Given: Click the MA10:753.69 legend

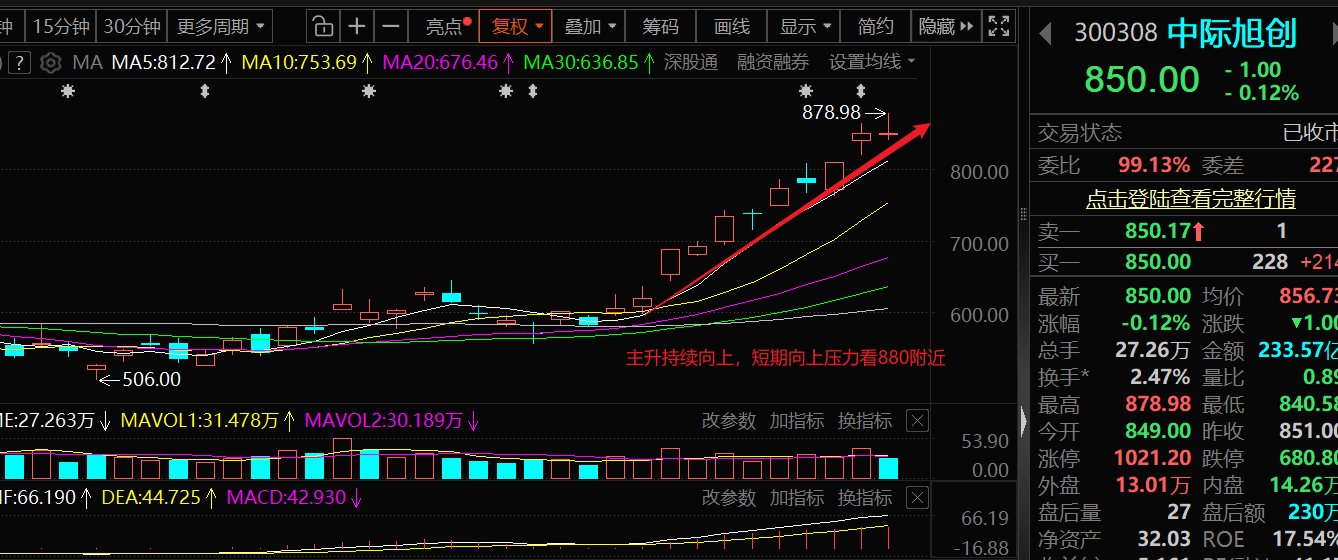Looking at the screenshot, I should coord(309,62).
